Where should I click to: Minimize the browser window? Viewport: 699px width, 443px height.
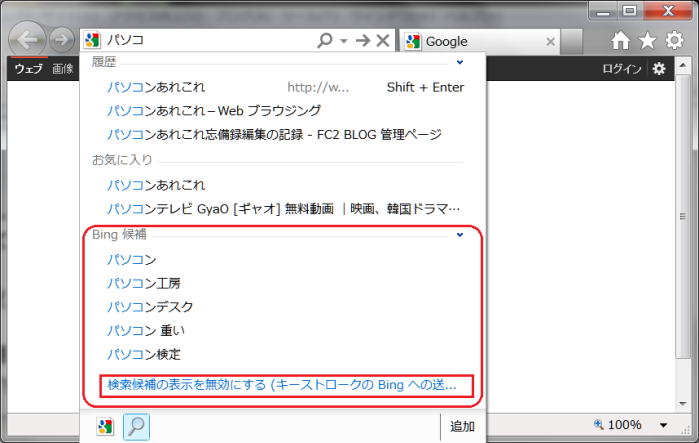(x=603, y=11)
